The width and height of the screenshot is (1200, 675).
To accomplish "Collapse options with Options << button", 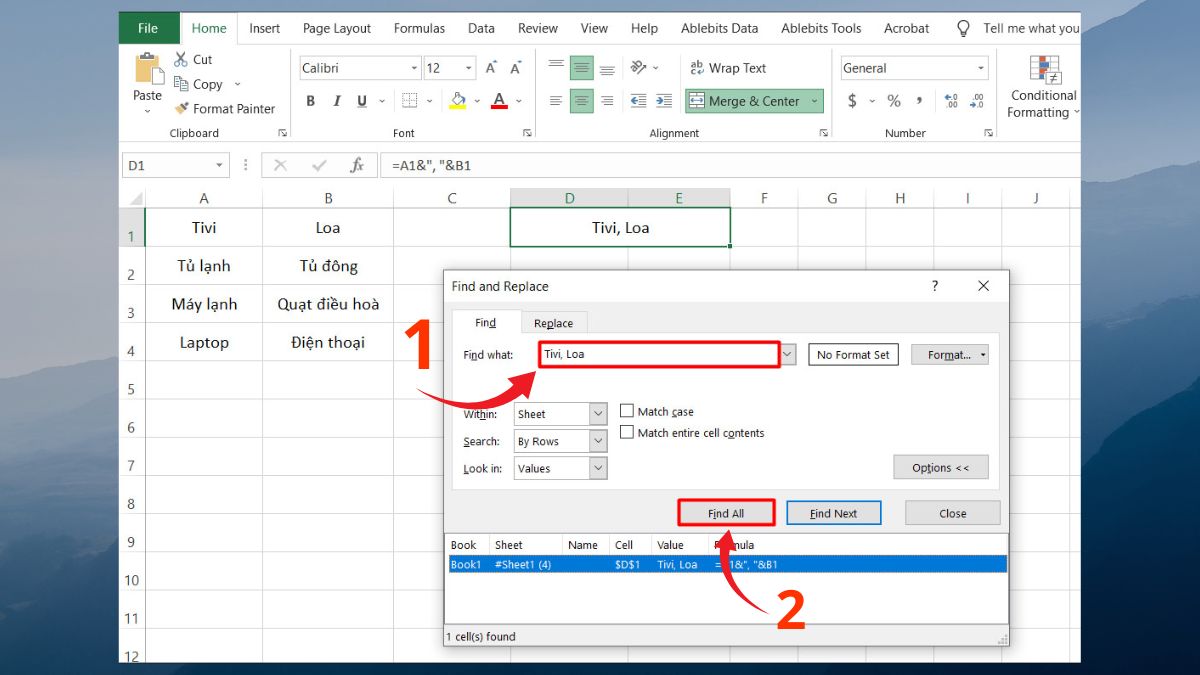I will pyautogui.click(x=941, y=467).
